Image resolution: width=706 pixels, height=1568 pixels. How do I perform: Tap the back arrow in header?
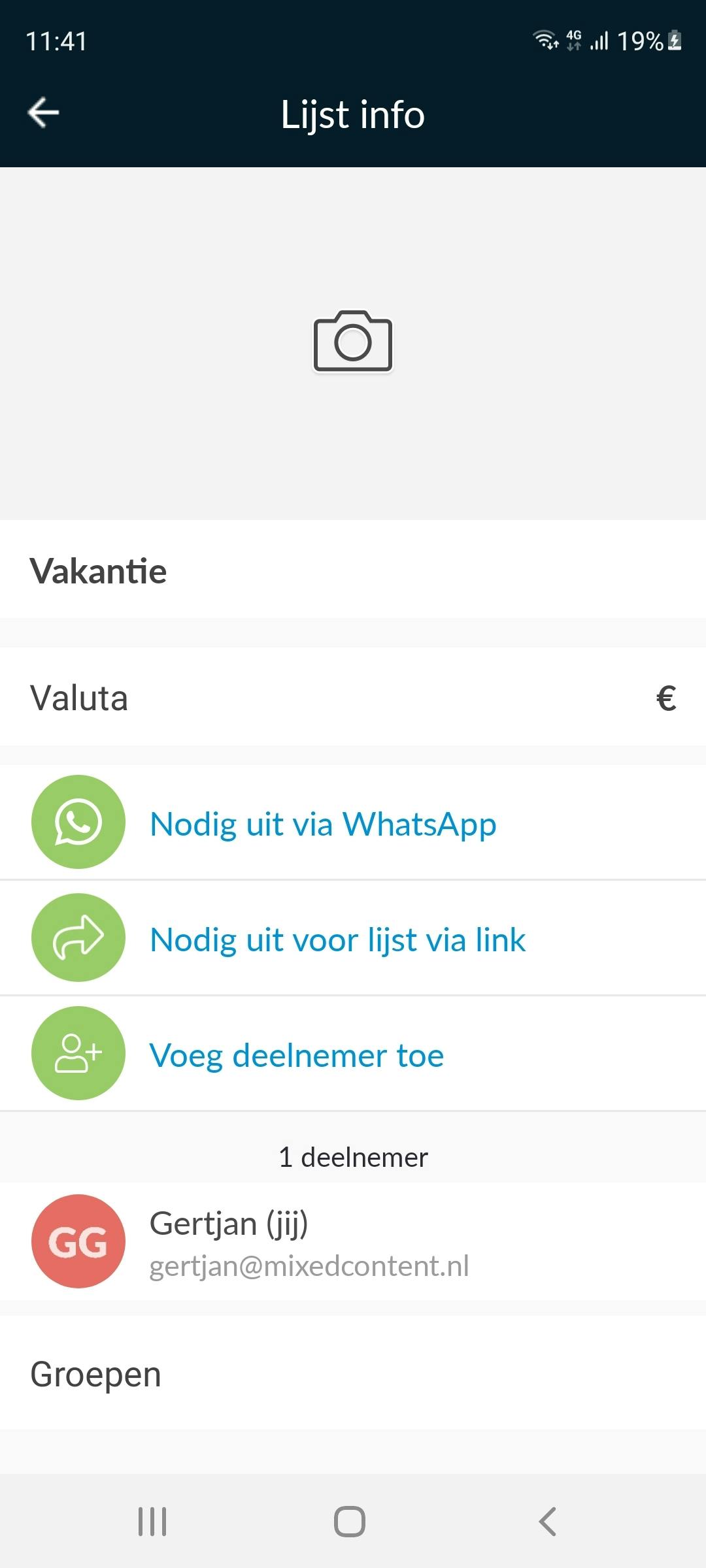(x=43, y=112)
